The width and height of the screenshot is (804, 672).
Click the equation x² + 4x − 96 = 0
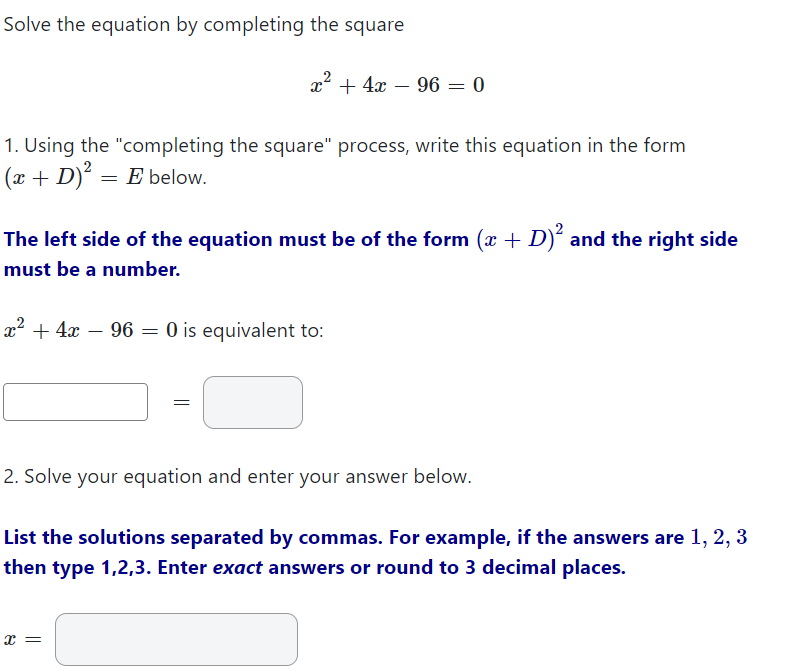pyautogui.click(x=397, y=84)
